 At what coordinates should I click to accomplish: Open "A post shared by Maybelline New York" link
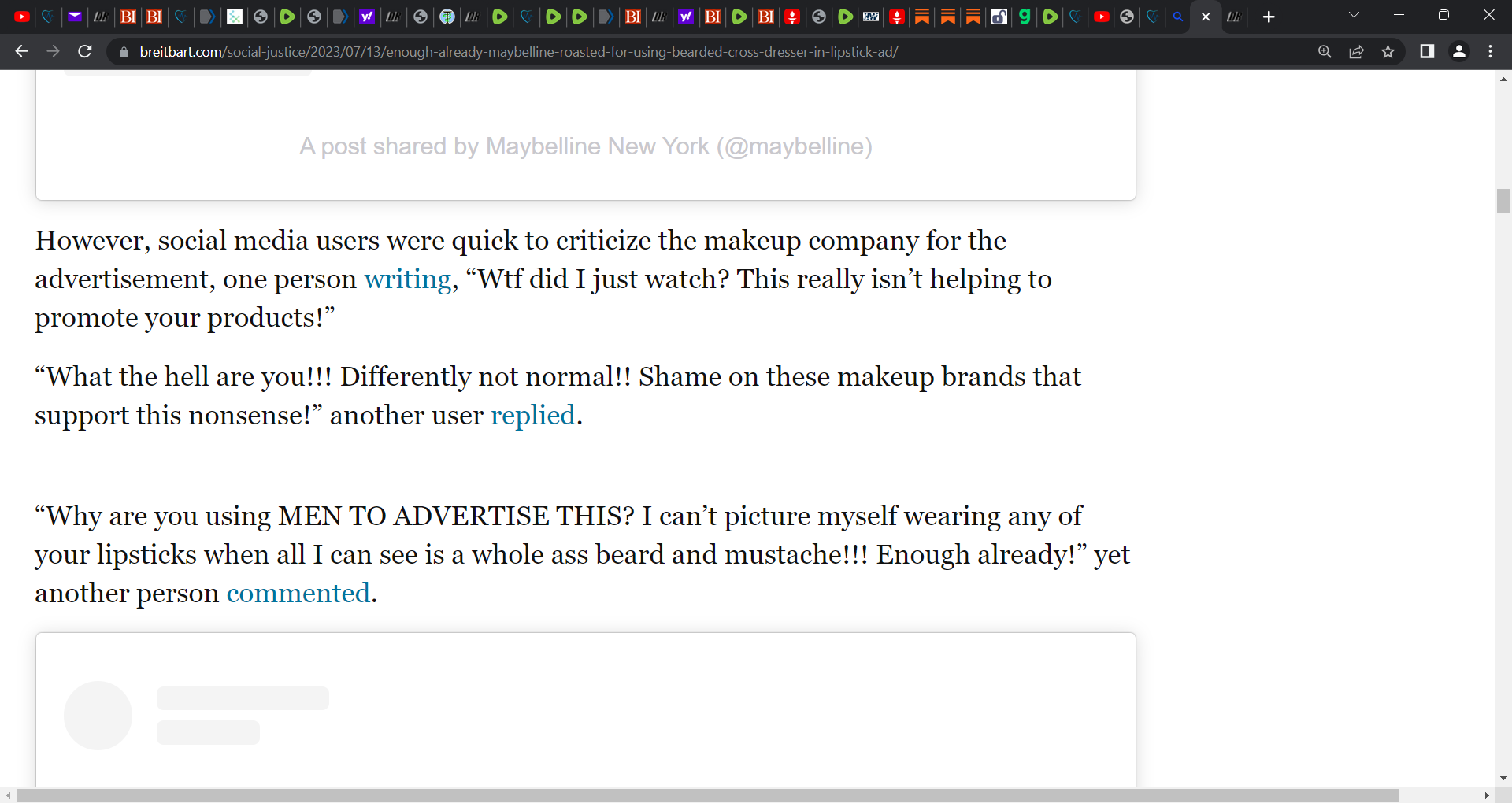pos(586,146)
